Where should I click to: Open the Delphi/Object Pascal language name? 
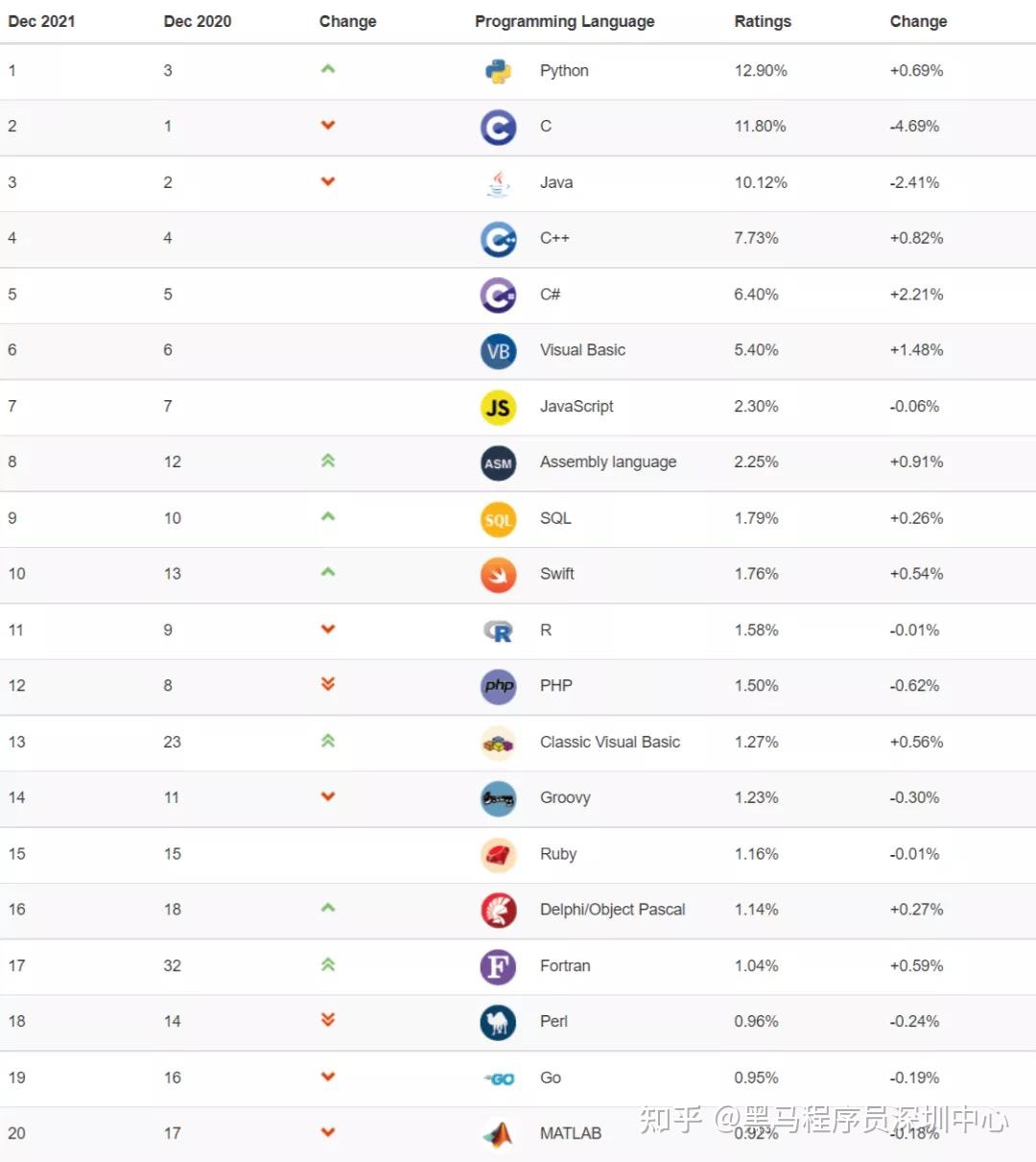pos(612,910)
